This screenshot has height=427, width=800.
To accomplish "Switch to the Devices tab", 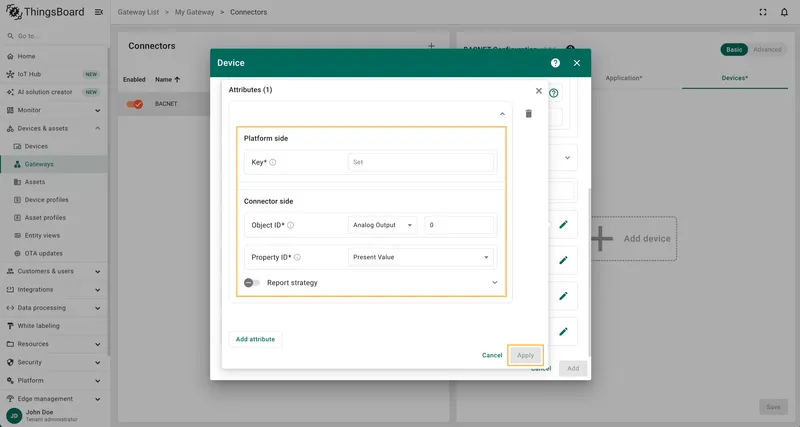I will (735, 78).
